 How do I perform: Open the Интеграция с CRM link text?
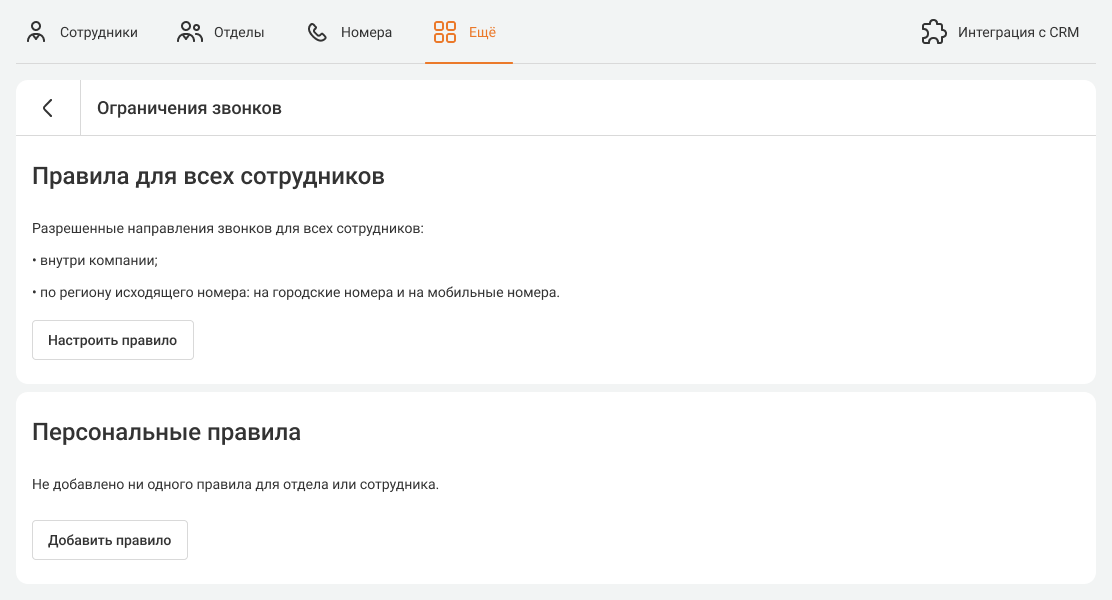(1018, 32)
